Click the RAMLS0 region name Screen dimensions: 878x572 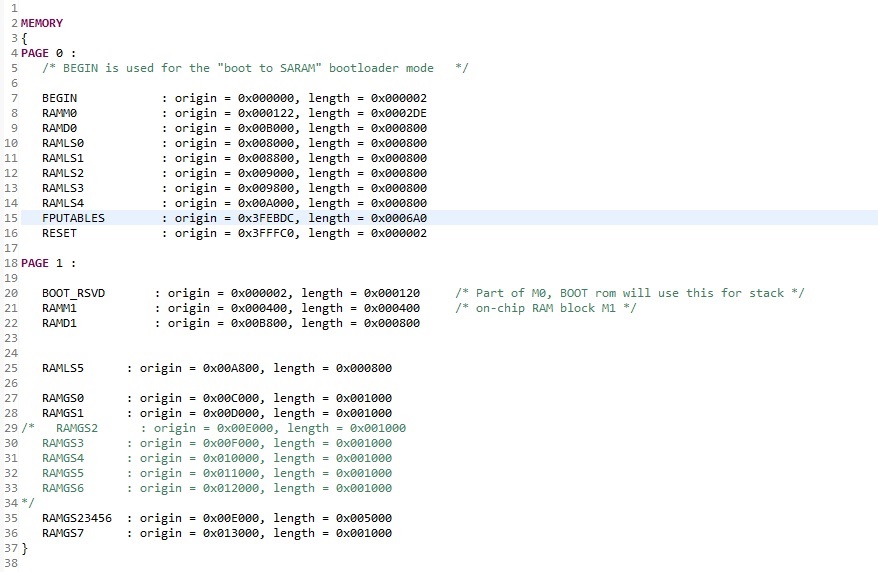pos(63,143)
